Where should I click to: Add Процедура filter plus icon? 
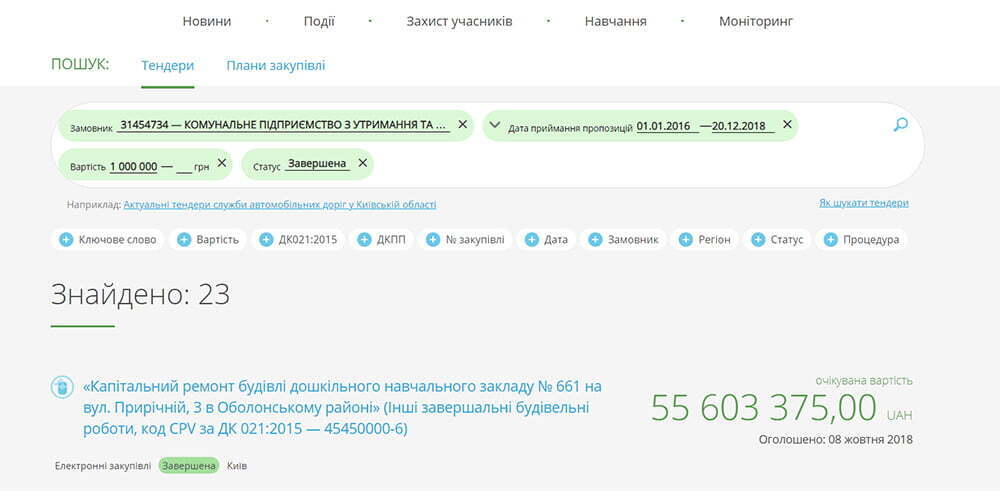point(830,240)
